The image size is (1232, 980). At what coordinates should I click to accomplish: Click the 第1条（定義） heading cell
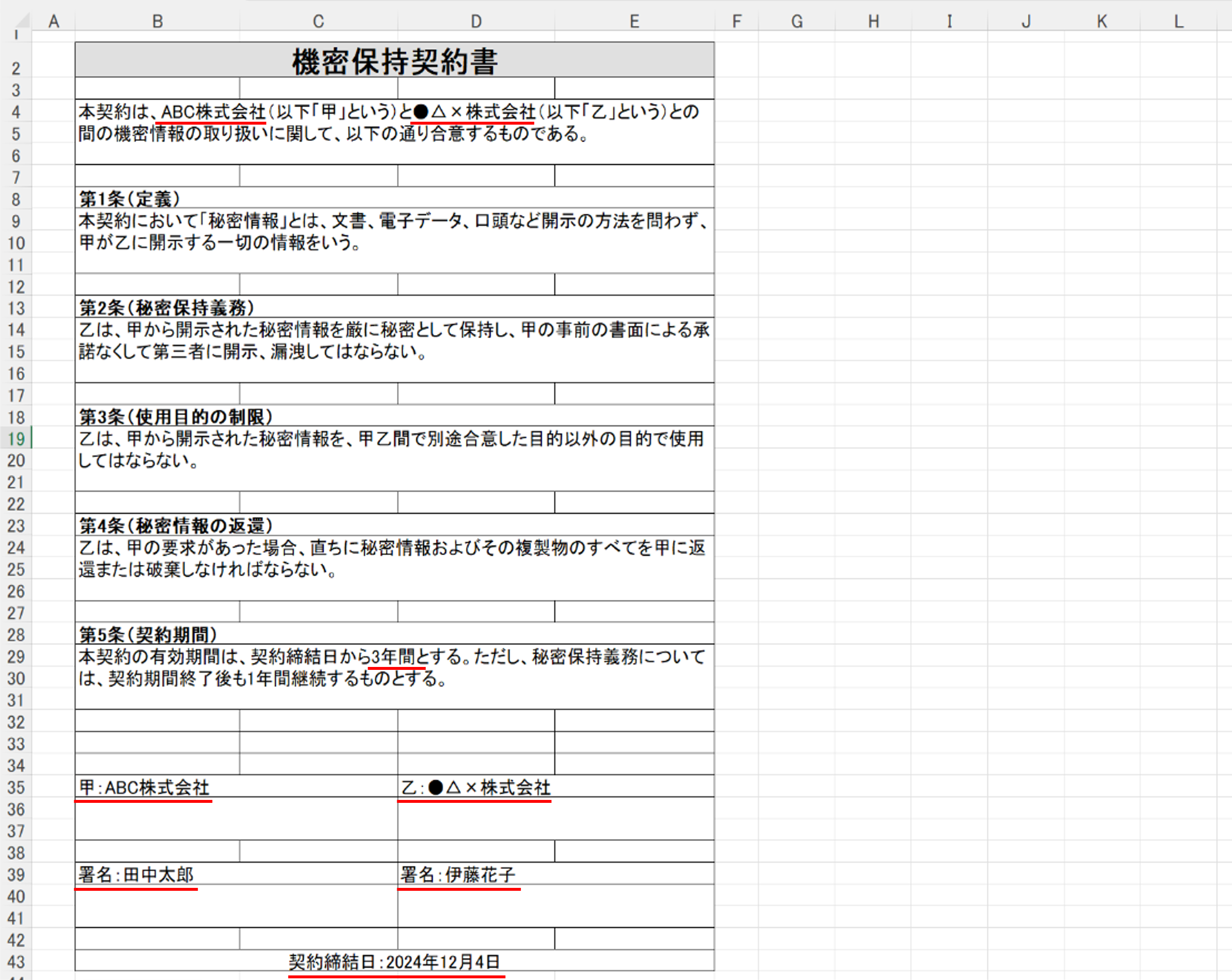pos(130,199)
